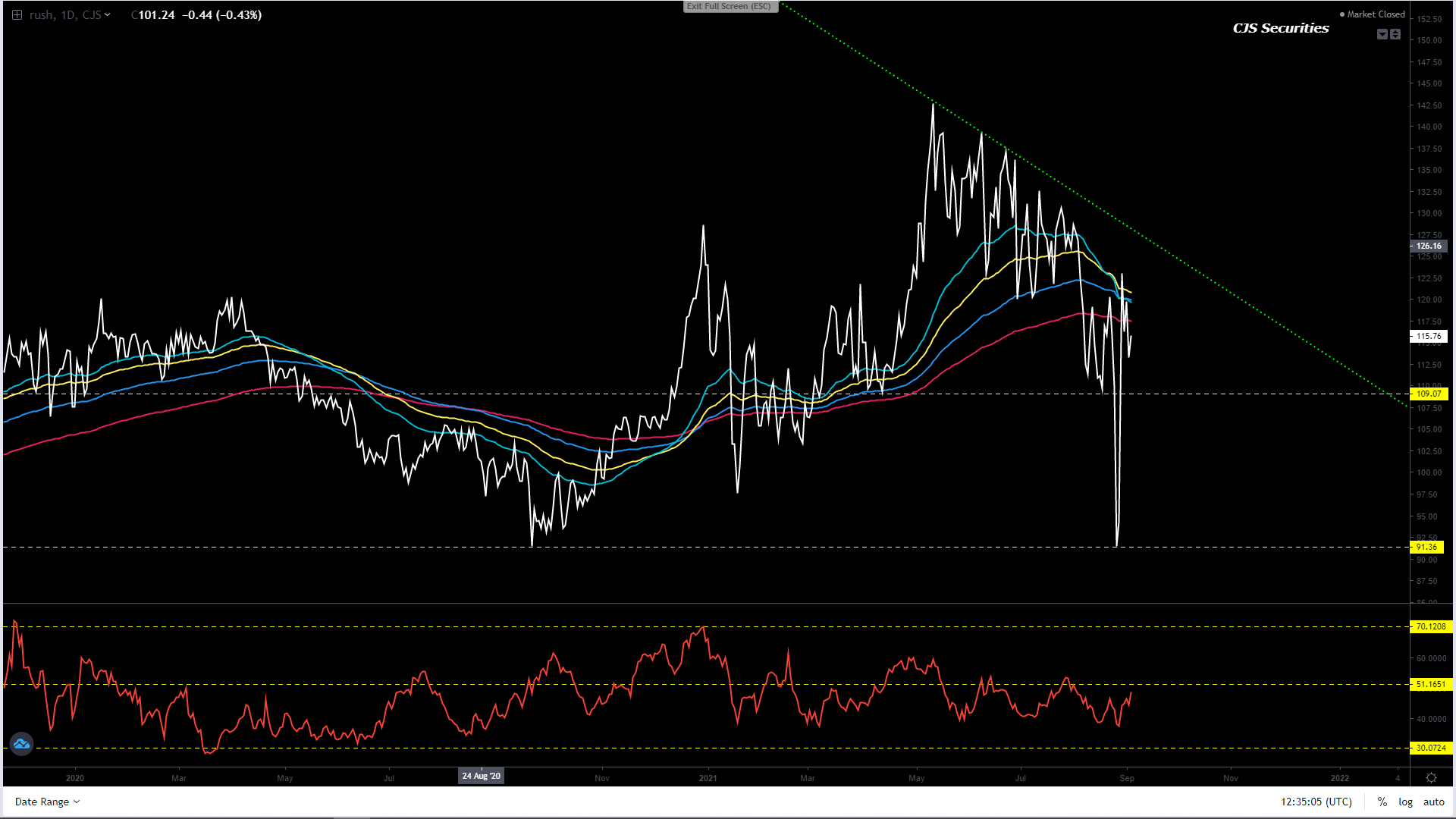Viewport: 1456px width, 819px height.
Task: Click the 109.07 yellow price label
Action: coord(1428,394)
